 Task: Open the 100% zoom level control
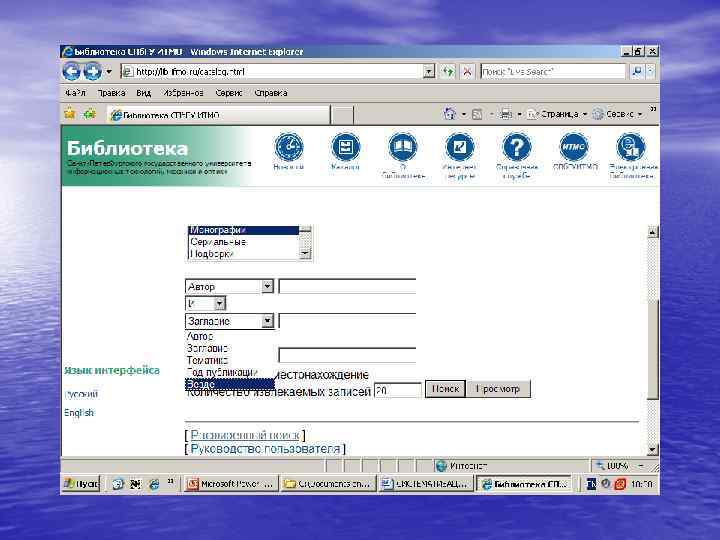(x=620, y=466)
